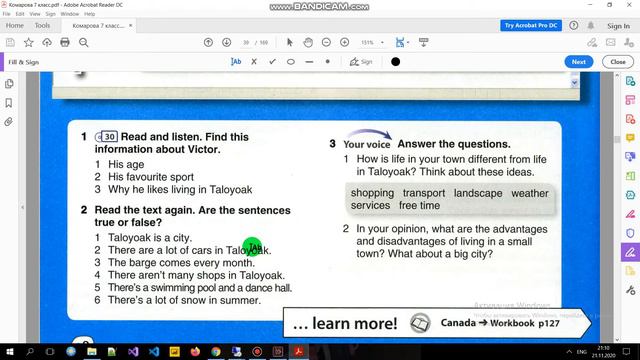
Task: Select the circle tool in Fill & Sign
Action: (x=291, y=62)
